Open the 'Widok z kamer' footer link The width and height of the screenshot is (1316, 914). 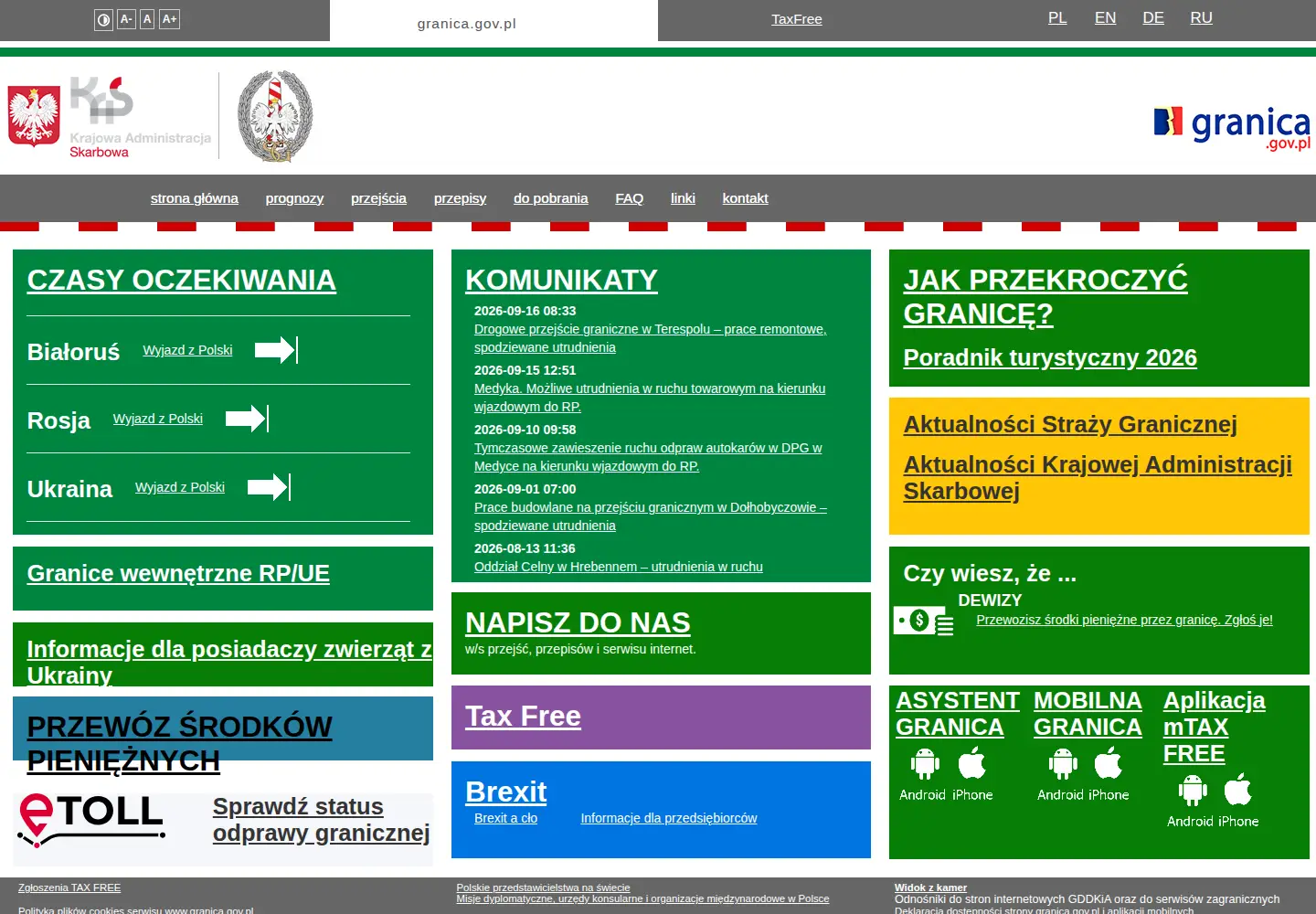pos(930,887)
